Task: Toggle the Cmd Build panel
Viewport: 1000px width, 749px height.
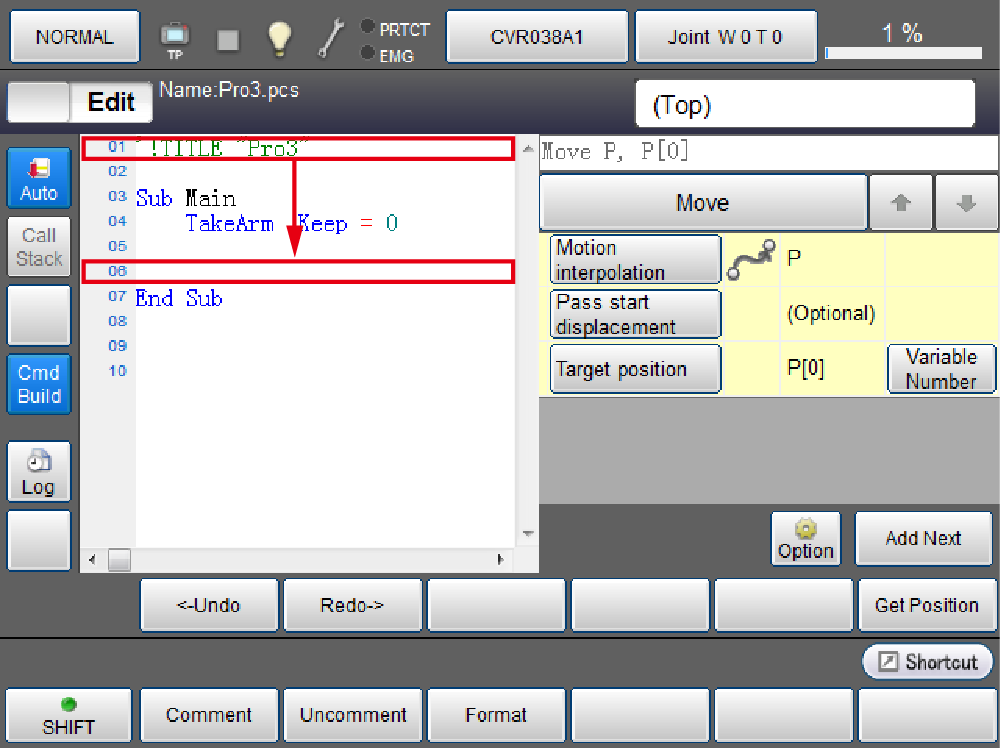Action: click(x=39, y=384)
